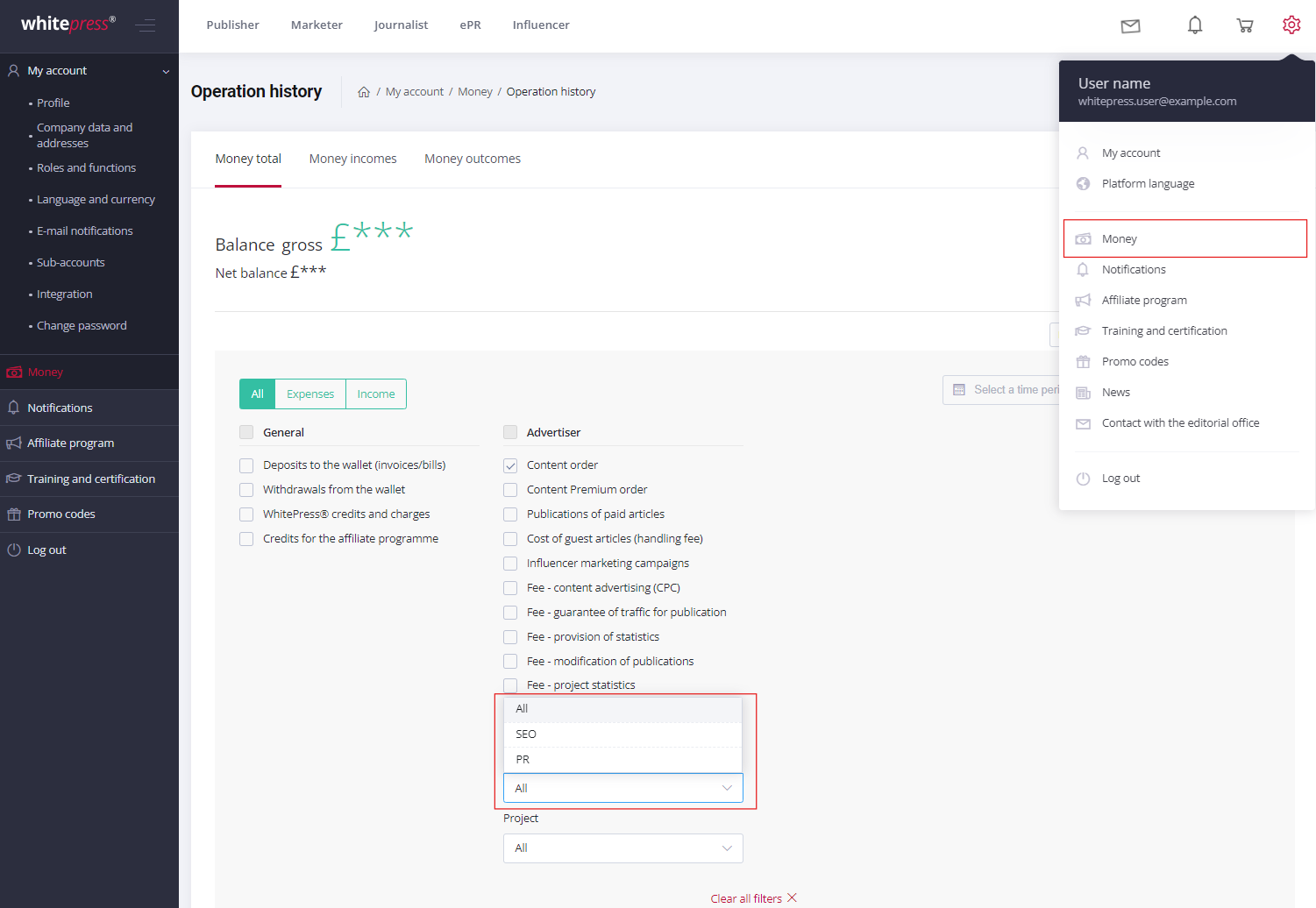1316x908 pixels.
Task: Filter operations by Expenses button
Action: tap(310, 394)
